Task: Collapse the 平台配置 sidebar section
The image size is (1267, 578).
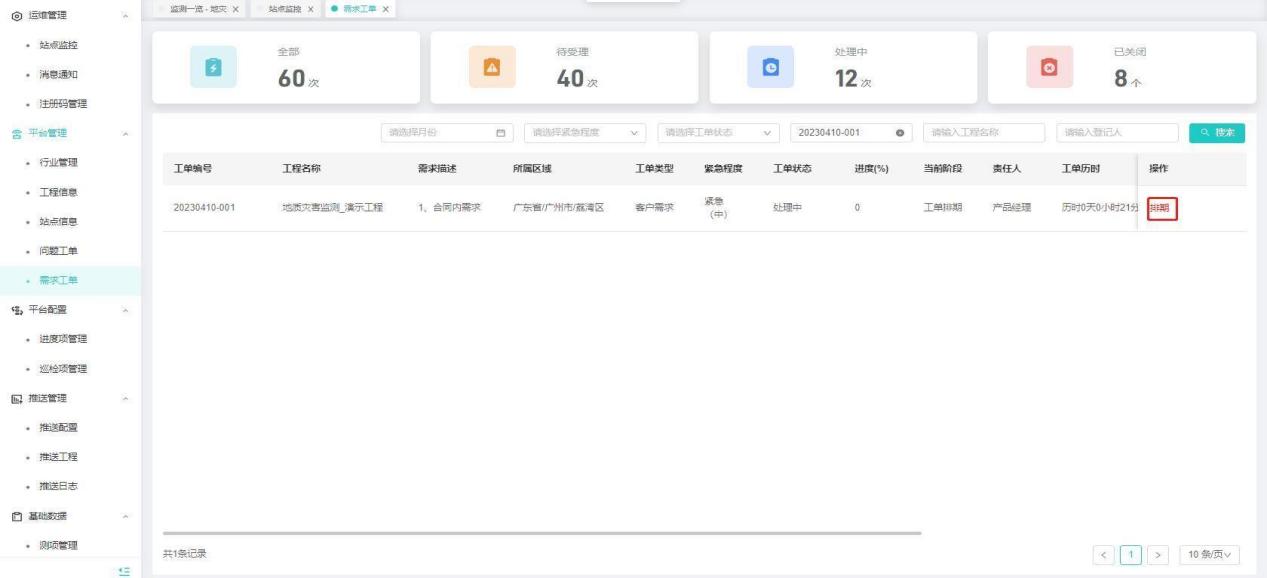Action: (x=124, y=311)
